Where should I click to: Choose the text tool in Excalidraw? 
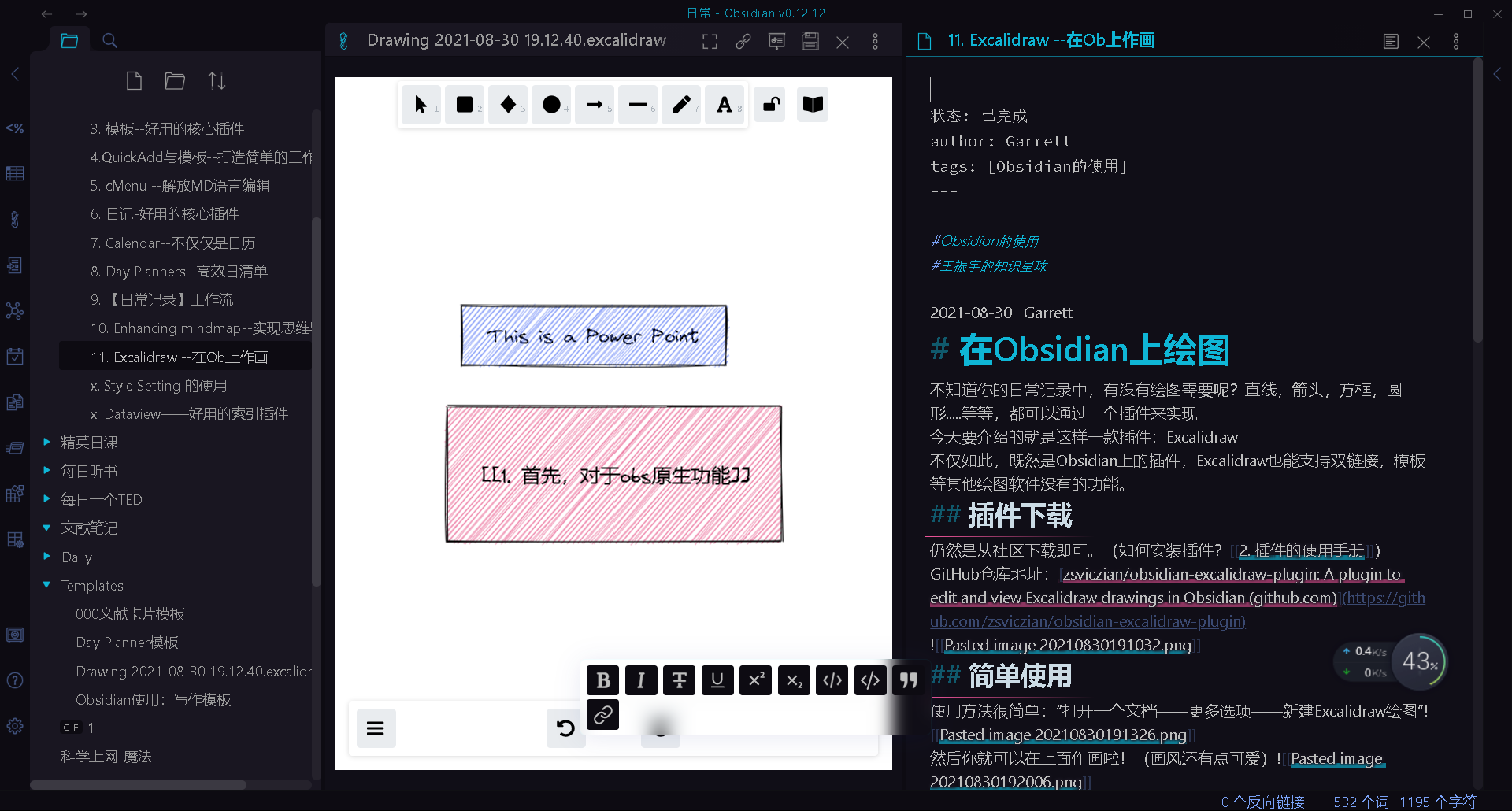(724, 104)
